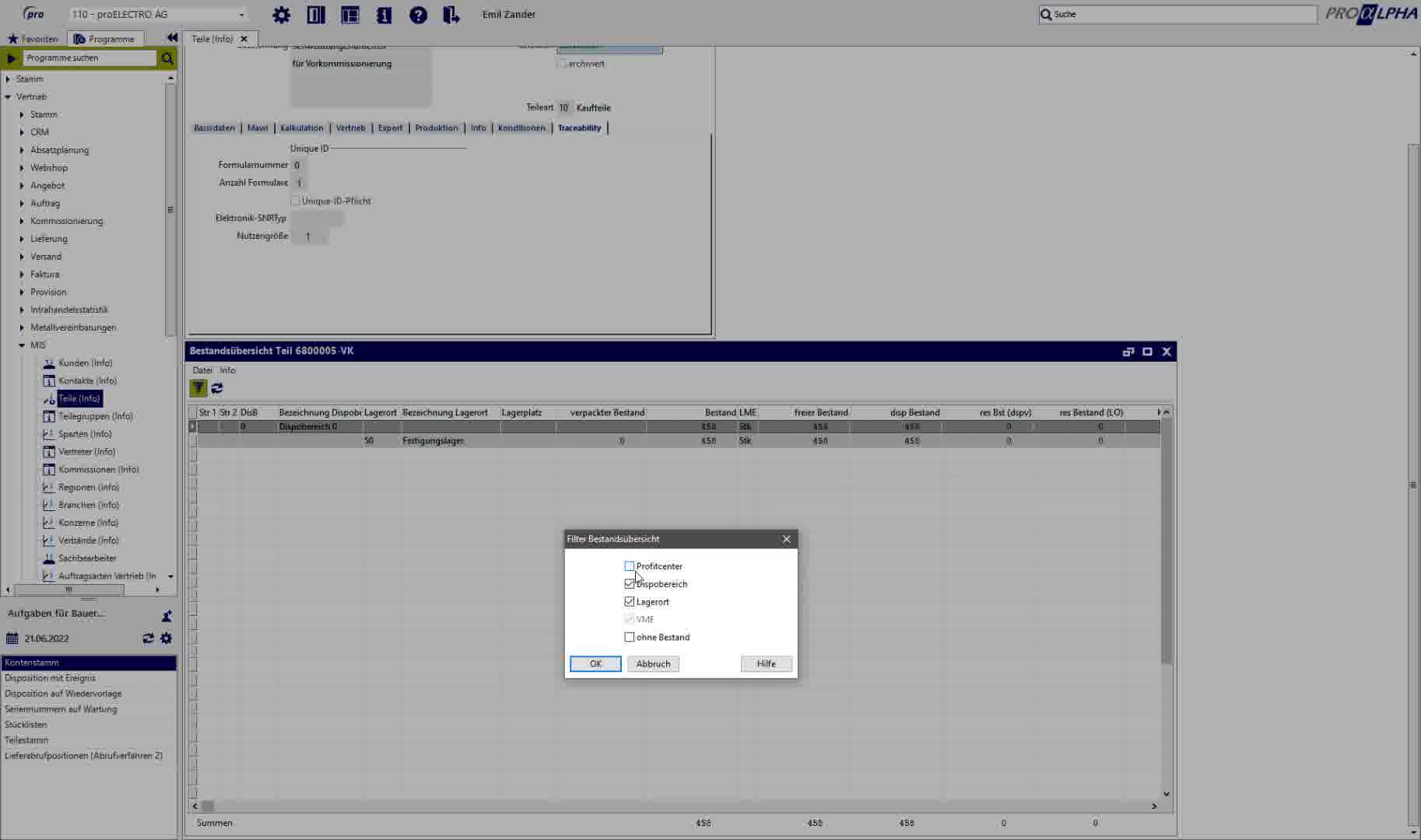Image resolution: width=1421 pixels, height=840 pixels.
Task: Open the Info menu in Bestandsübersicht
Action: click(x=227, y=371)
